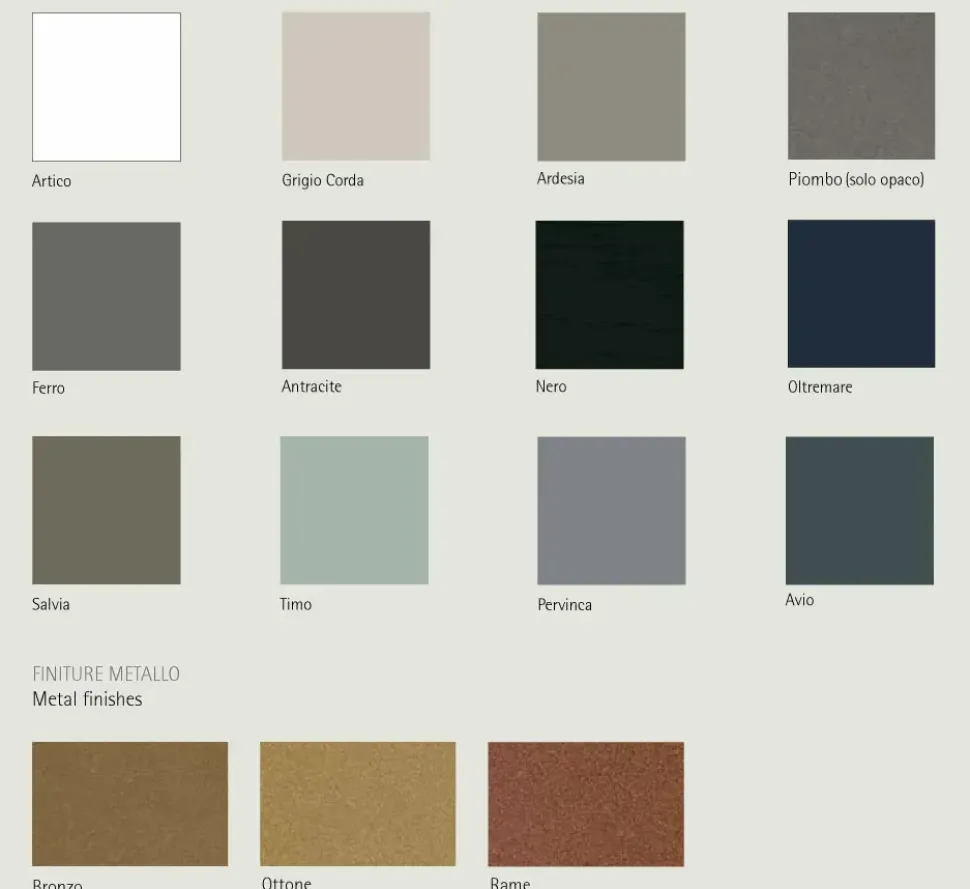This screenshot has height=889, width=970.
Task: Pick the Nero black swatch
Action: (x=609, y=295)
